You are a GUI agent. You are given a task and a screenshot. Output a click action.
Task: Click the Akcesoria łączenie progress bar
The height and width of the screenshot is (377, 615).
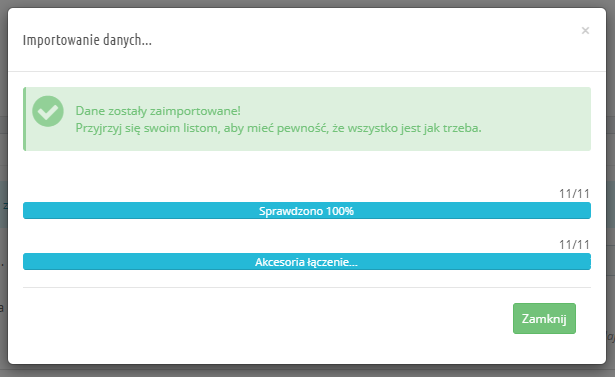coord(307,262)
